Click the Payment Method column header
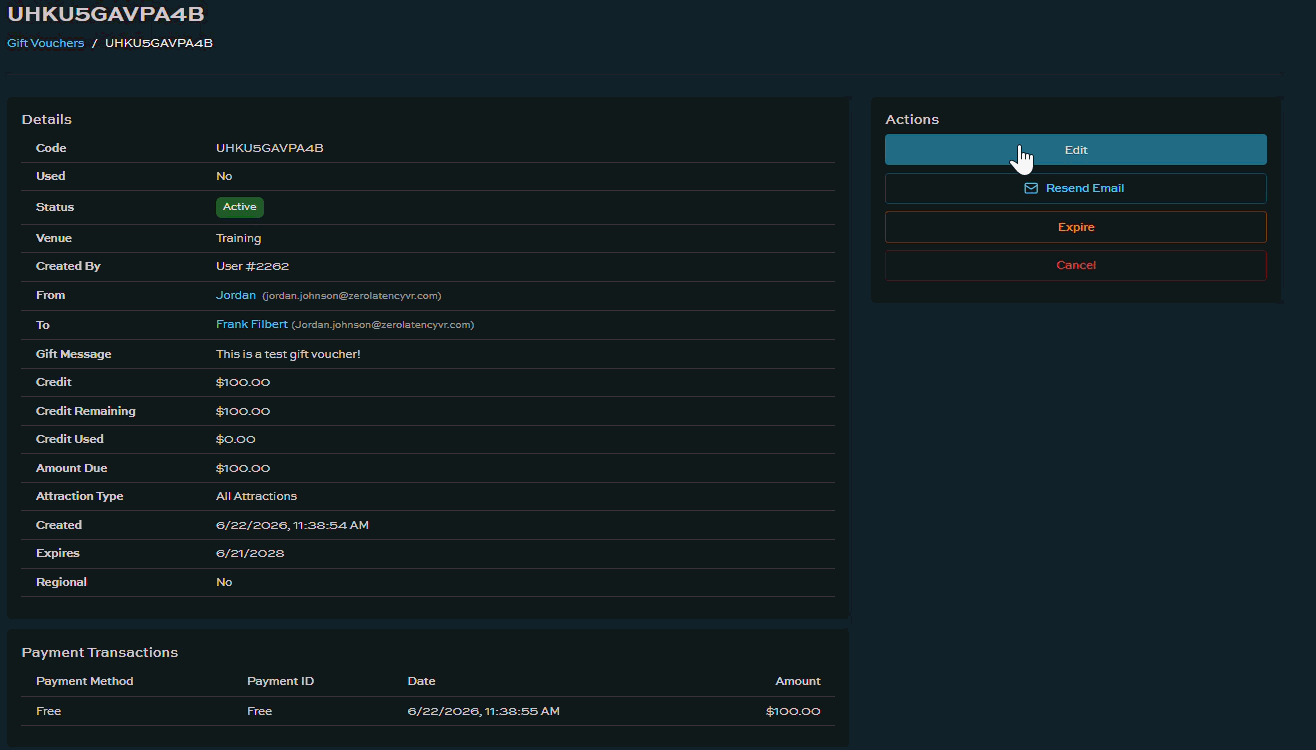The image size is (1316, 750). coord(85,681)
